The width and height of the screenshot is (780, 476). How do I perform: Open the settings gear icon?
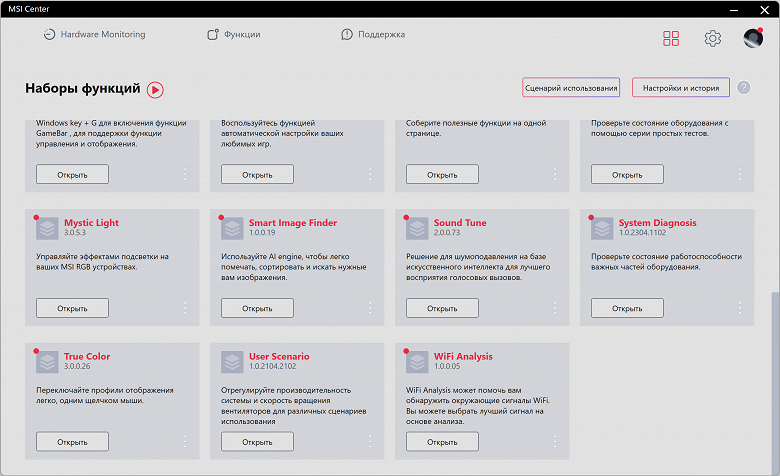point(712,38)
